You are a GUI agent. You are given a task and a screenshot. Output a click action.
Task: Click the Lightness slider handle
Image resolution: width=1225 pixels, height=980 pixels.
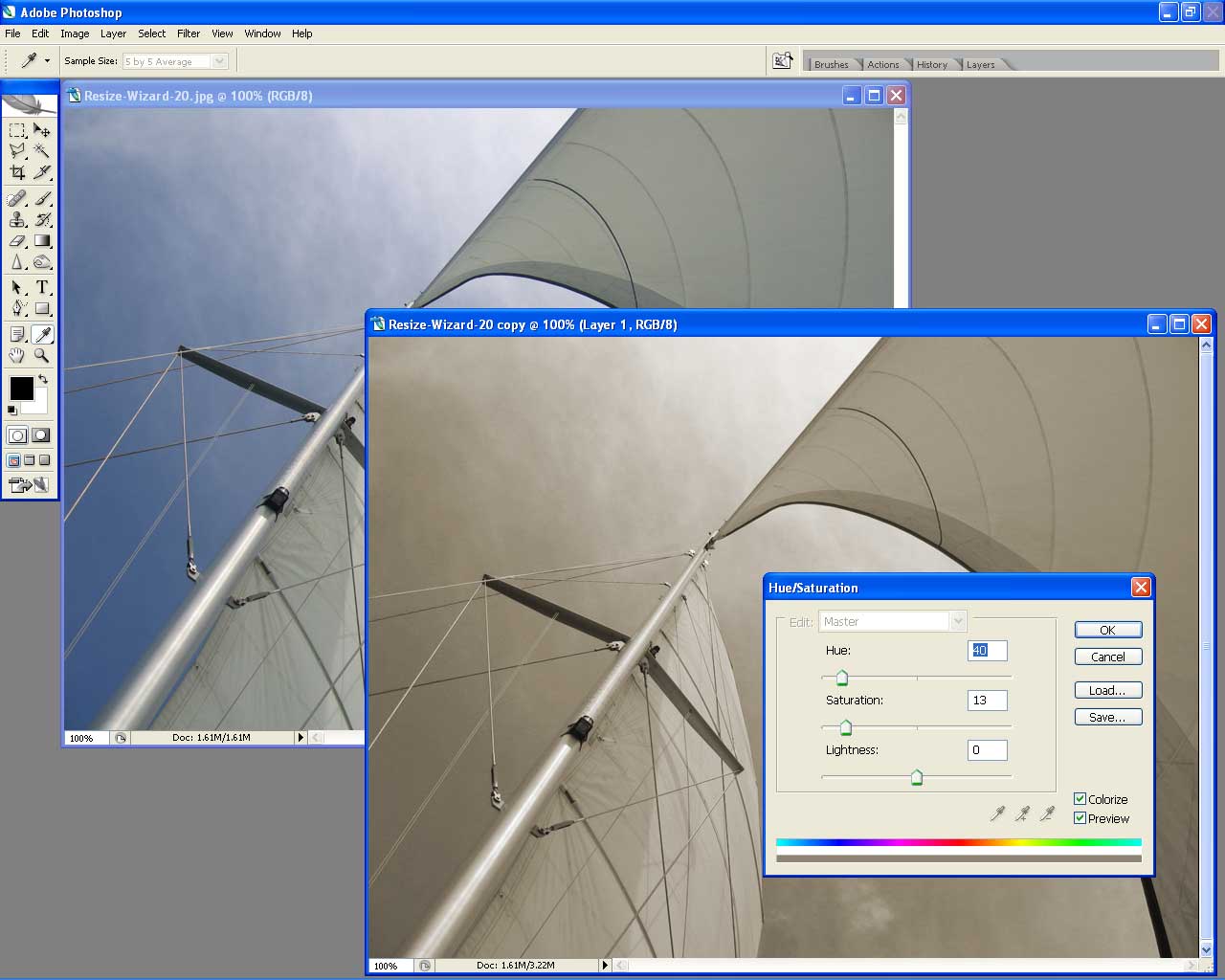pos(917,778)
